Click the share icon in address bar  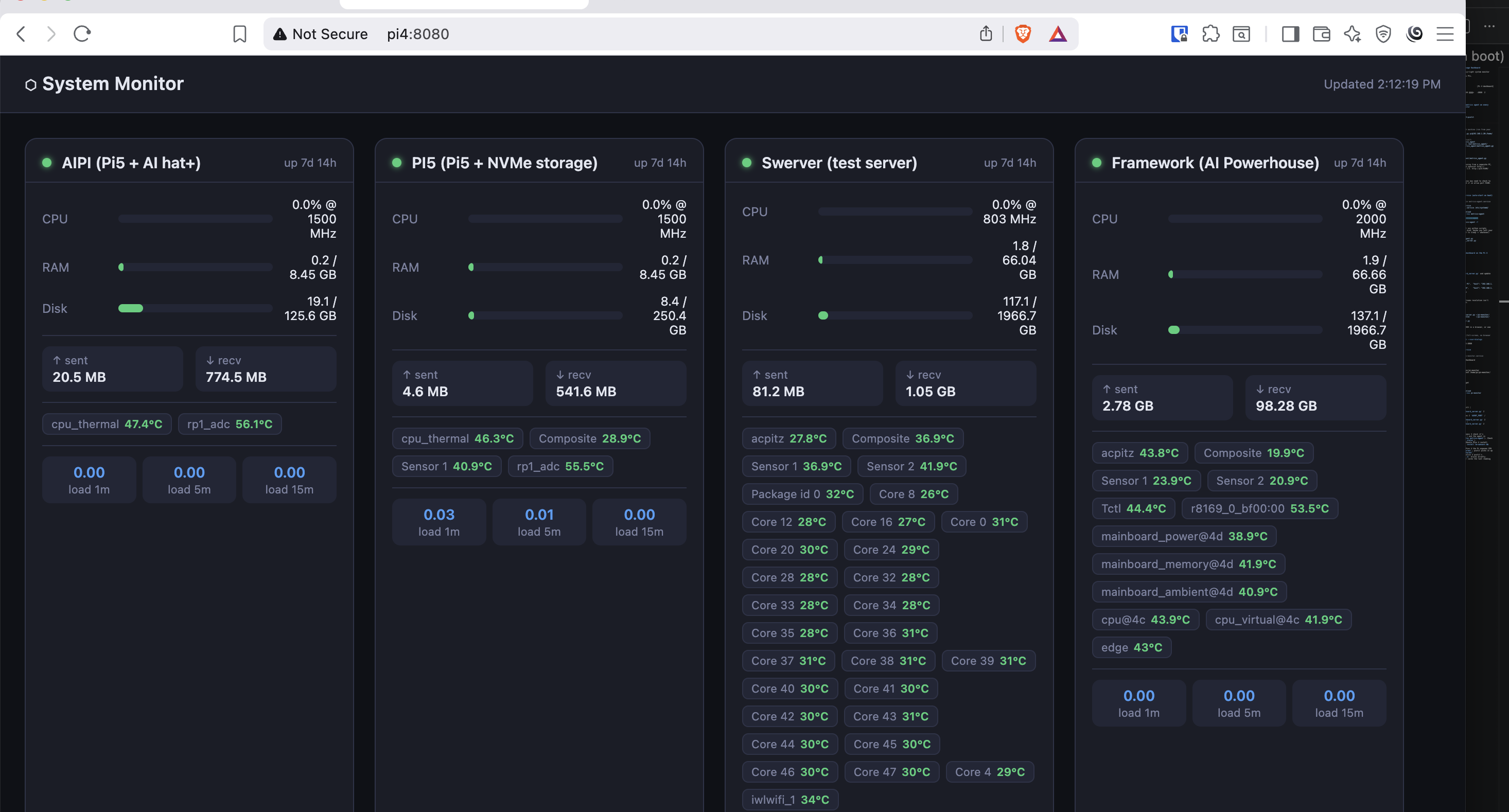coord(986,34)
